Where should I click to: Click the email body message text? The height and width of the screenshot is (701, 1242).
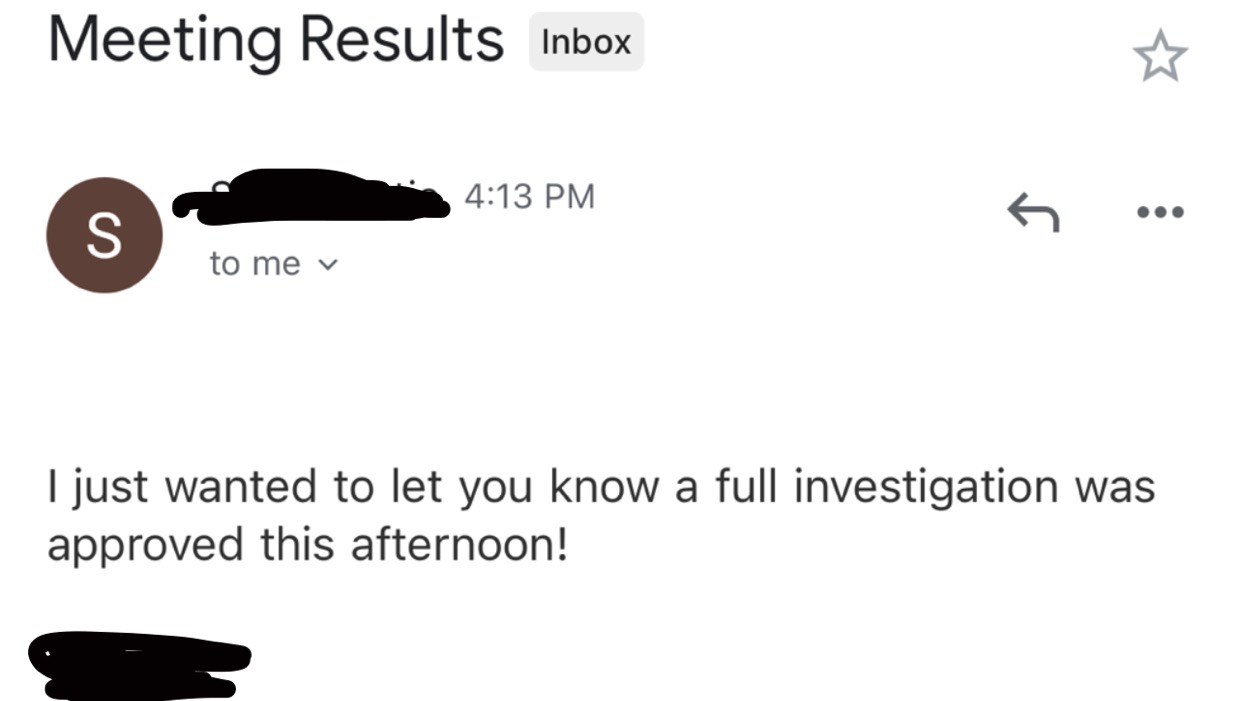601,516
